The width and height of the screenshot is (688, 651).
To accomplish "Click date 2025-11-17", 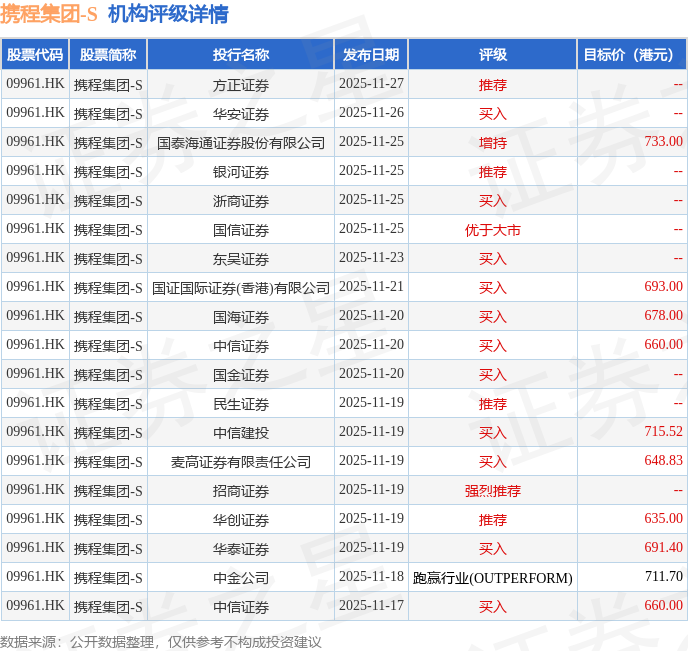I will pos(371,605).
